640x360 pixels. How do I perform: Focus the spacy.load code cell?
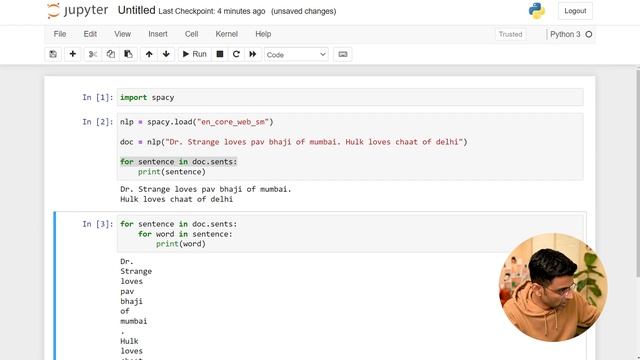(x=350, y=147)
